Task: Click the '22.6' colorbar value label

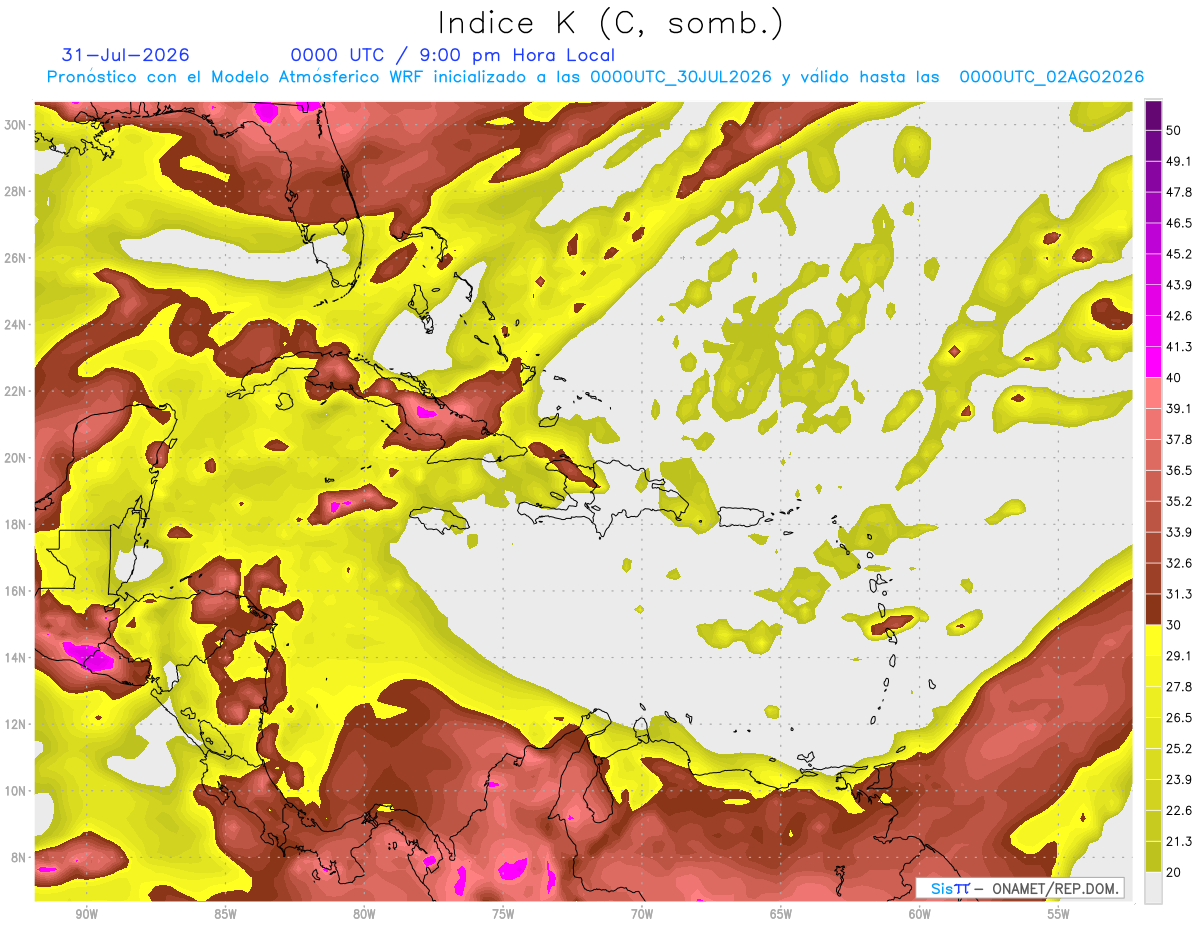Action: [1179, 811]
